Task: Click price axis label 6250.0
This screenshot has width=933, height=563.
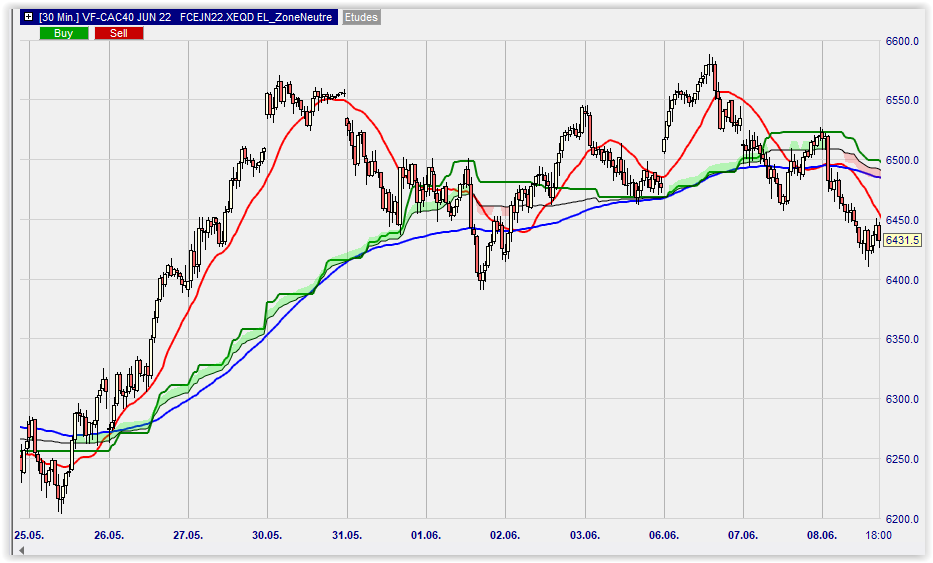Action: click(x=902, y=459)
